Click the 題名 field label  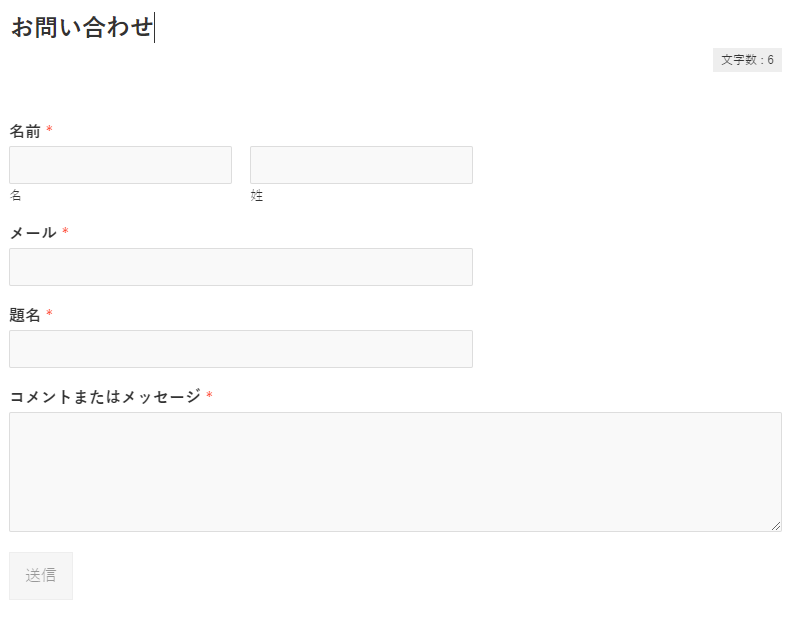pos(25,315)
